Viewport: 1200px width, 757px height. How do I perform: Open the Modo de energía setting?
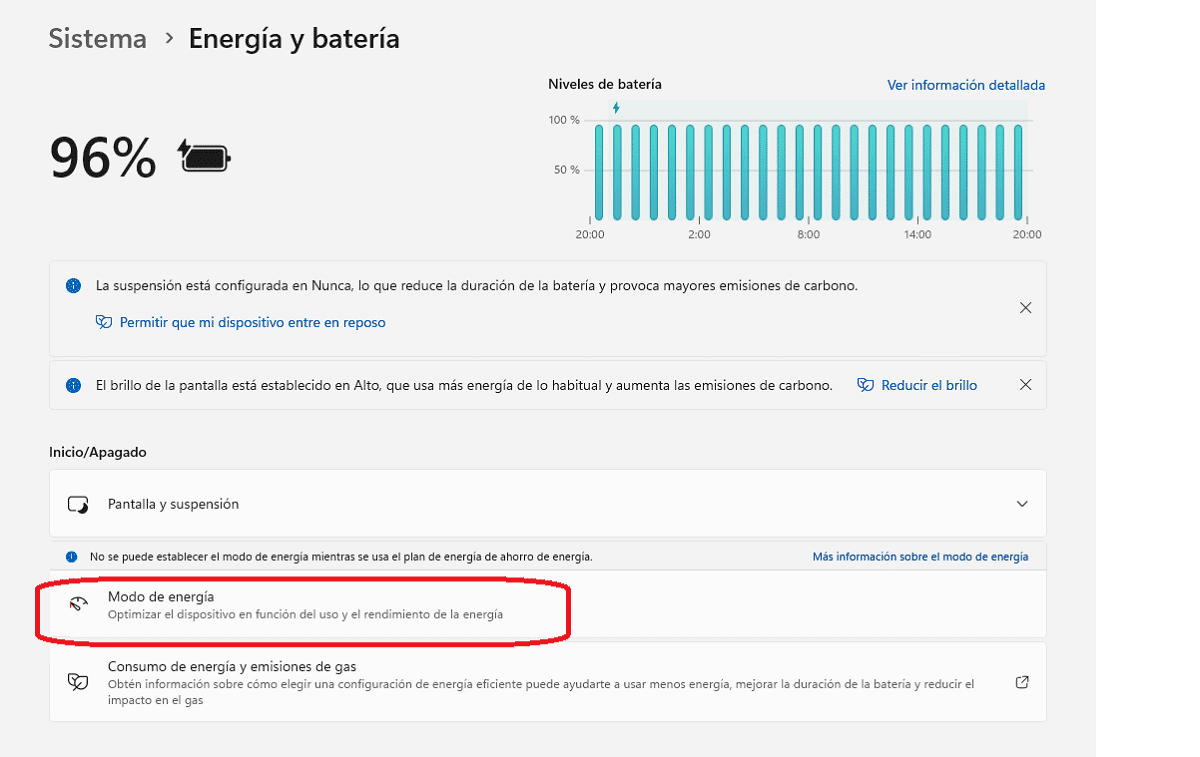[x=300, y=603]
